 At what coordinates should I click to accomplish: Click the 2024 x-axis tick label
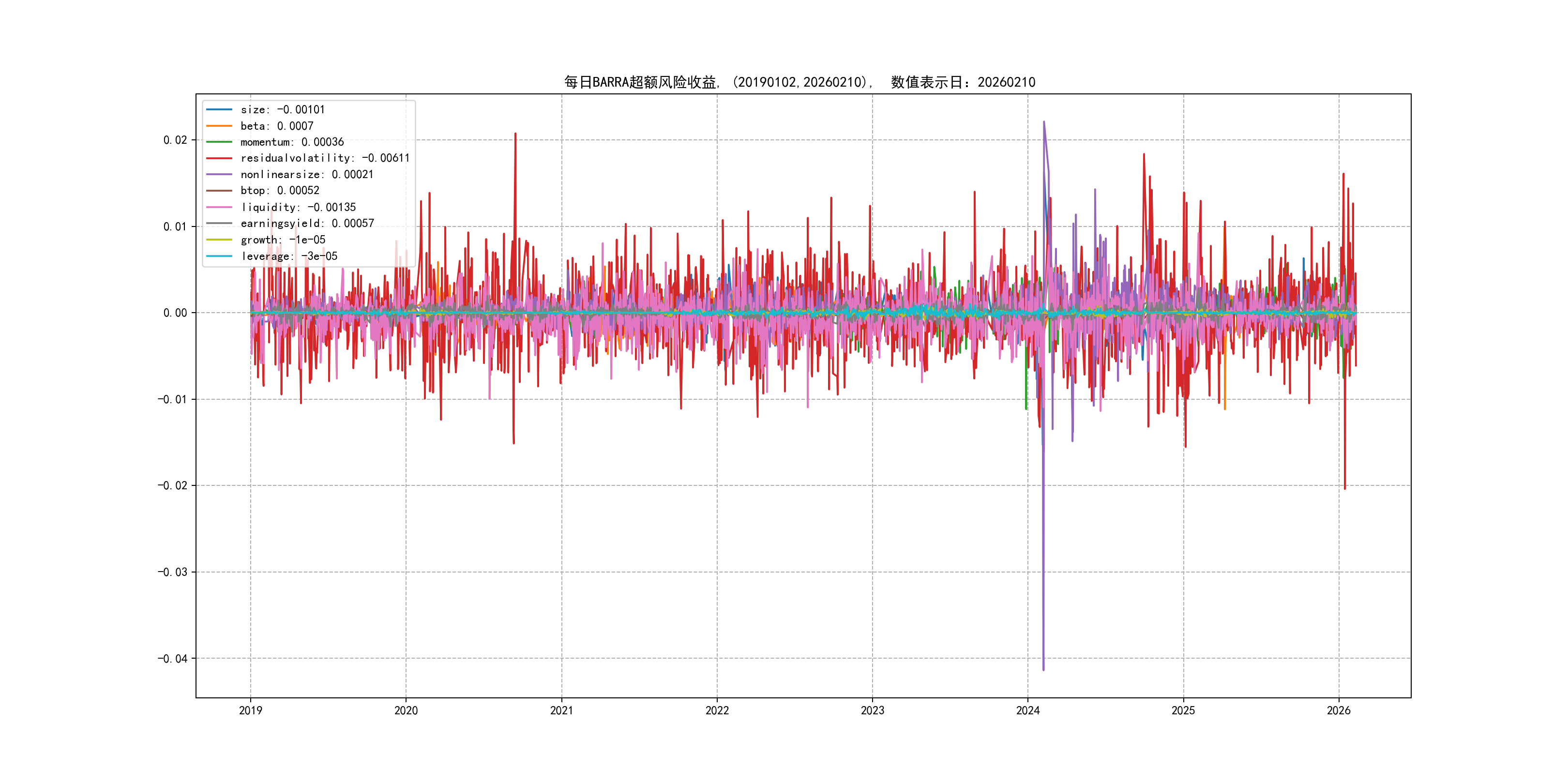pyautogui.click(x=1027, y=710)
